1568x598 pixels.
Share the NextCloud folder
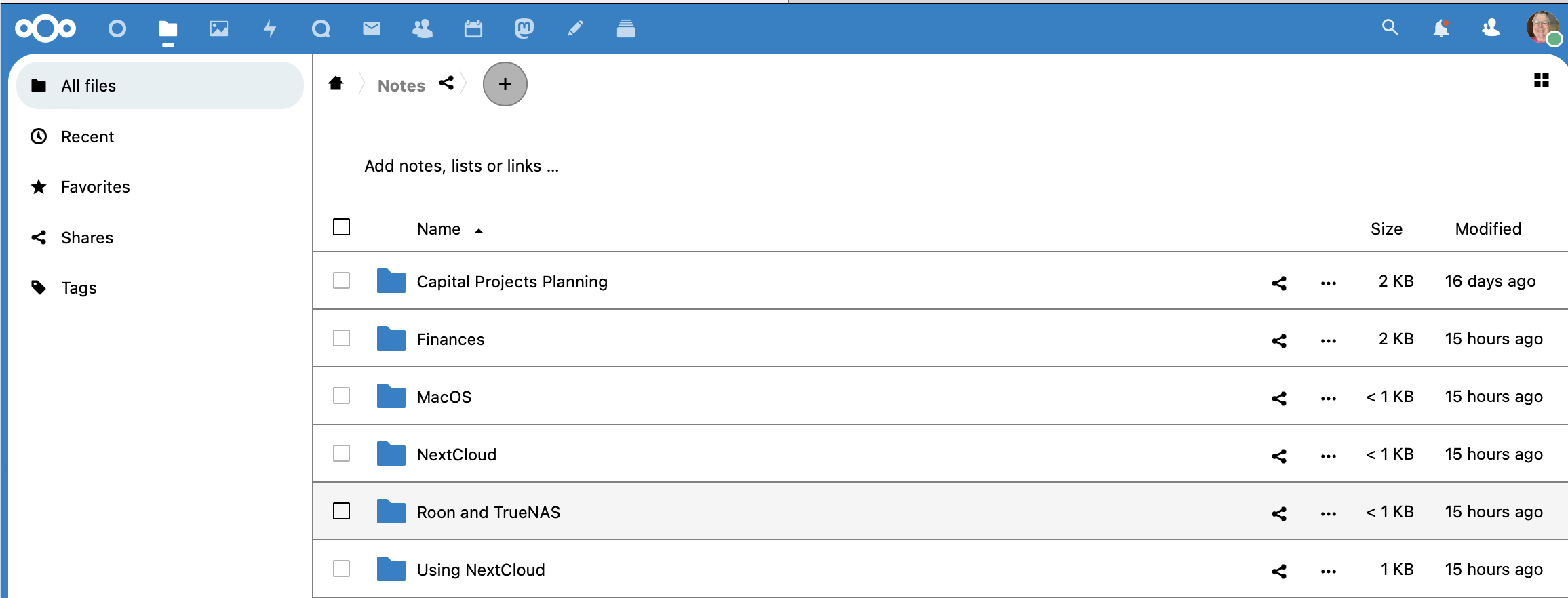click(1279, 456)
